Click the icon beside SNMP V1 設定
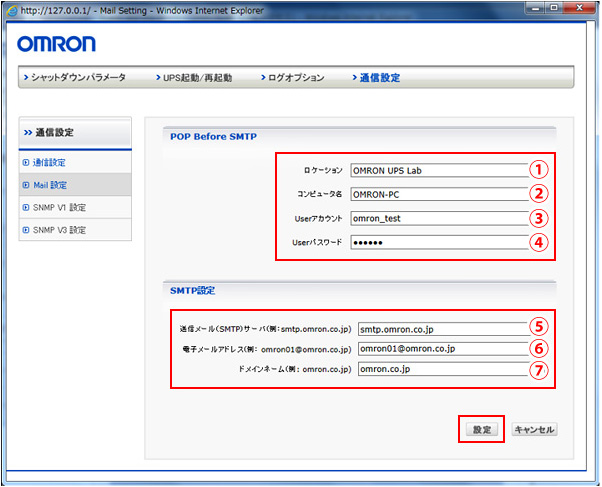Screen dimensions: 602x487 (26, 207)
